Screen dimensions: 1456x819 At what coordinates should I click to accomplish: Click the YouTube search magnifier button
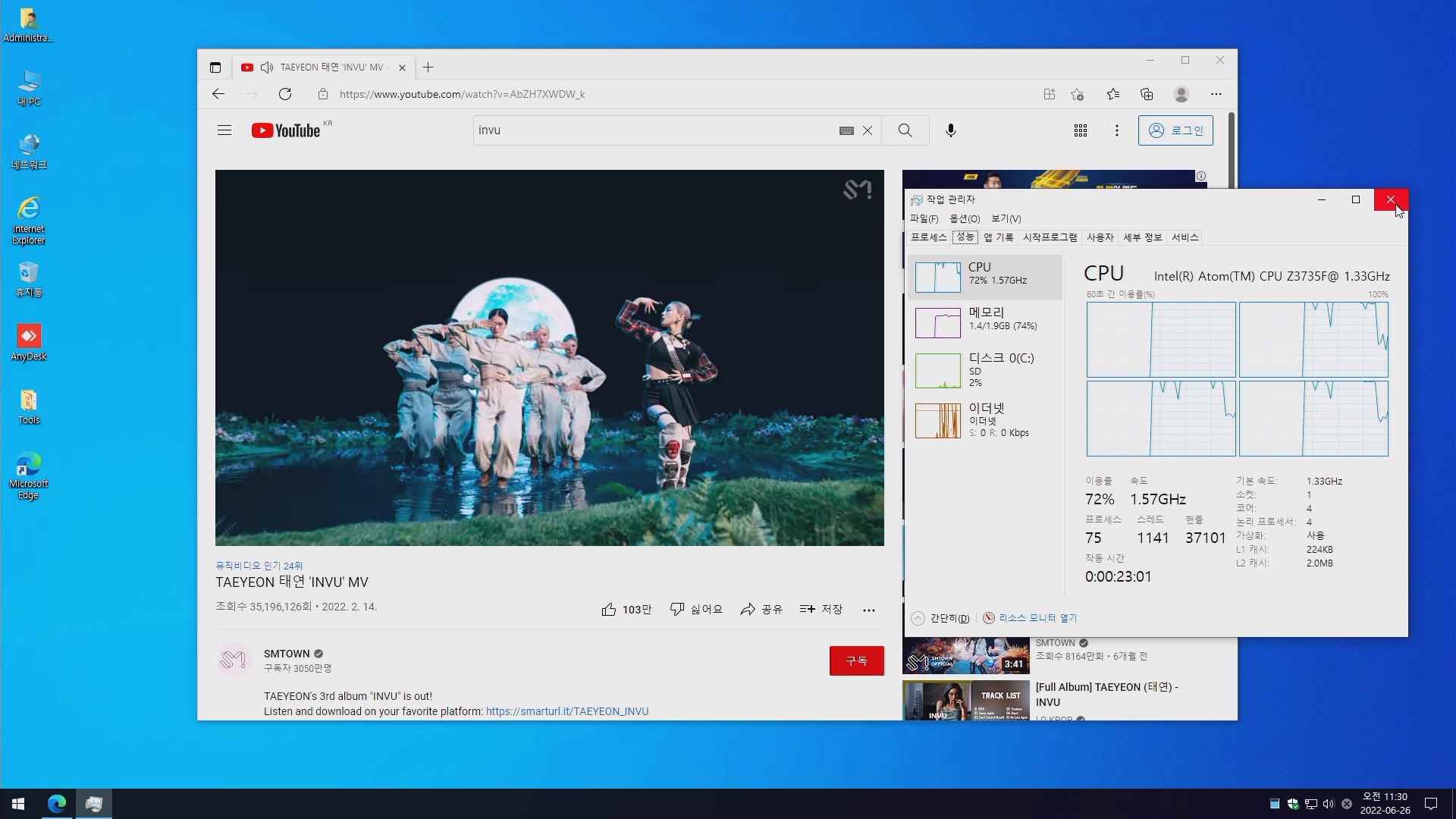(905, 130)
